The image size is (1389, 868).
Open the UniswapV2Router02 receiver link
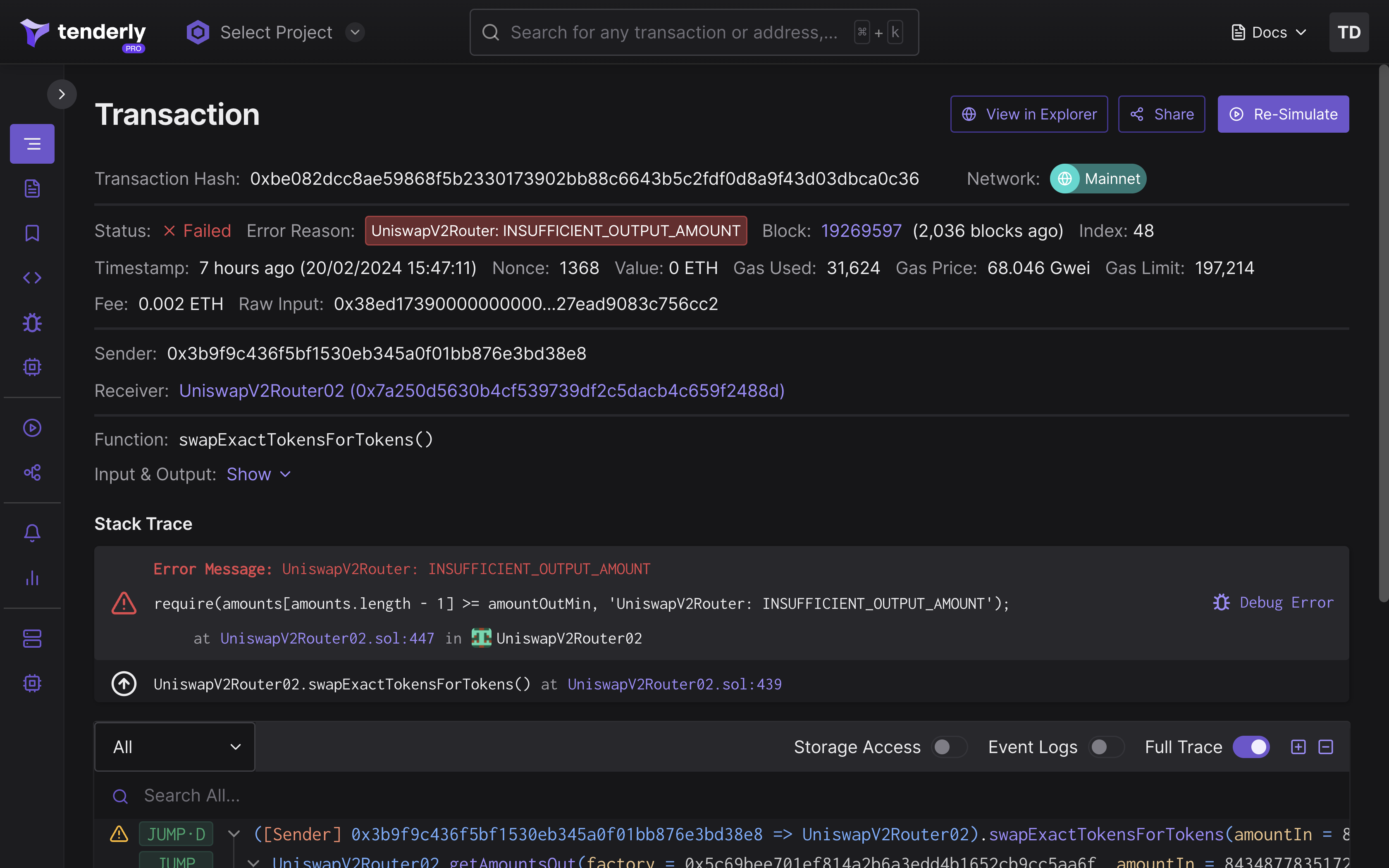tap(482, 391)
